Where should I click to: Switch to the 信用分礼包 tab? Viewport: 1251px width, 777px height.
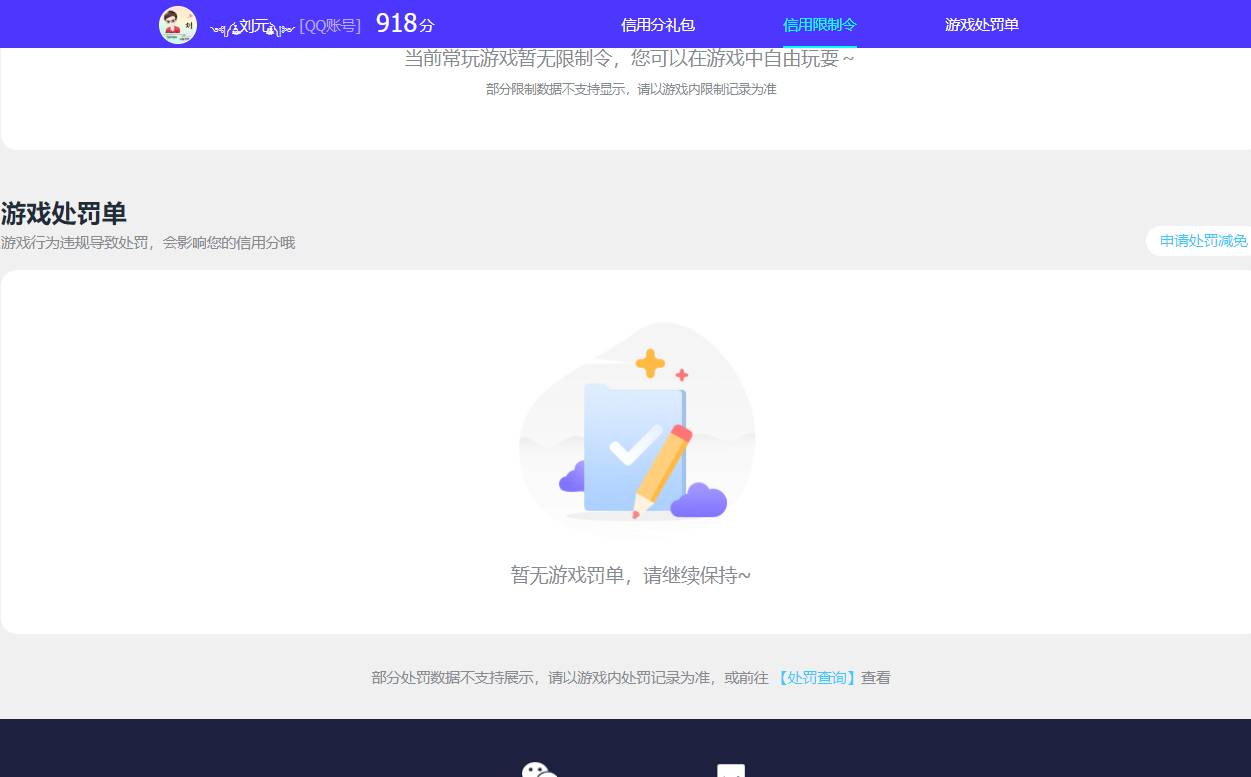point(657,23)
